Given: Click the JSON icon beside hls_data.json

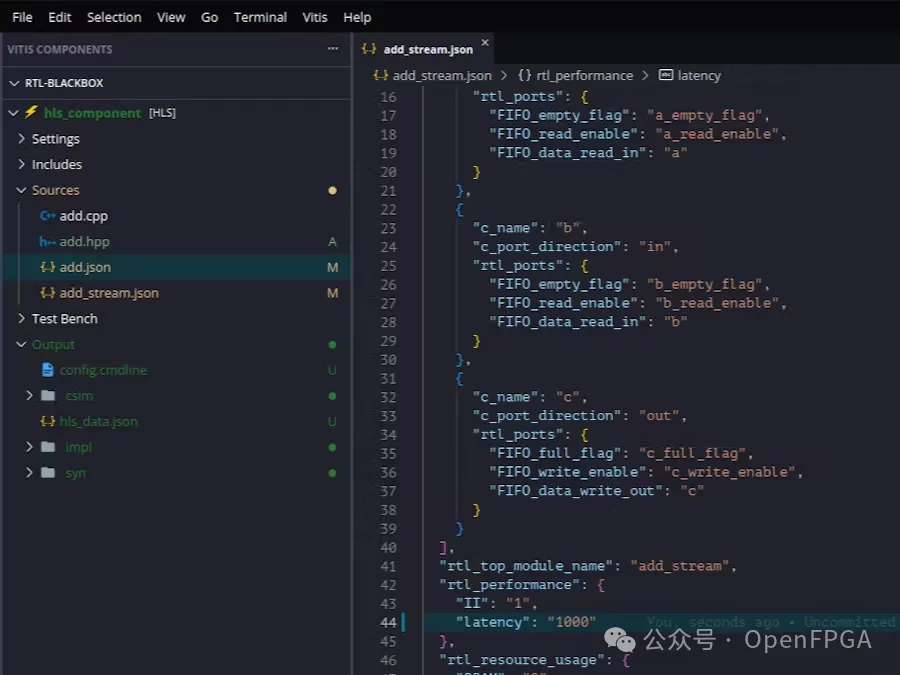Looking at the screenshot, I should (47, 421).
